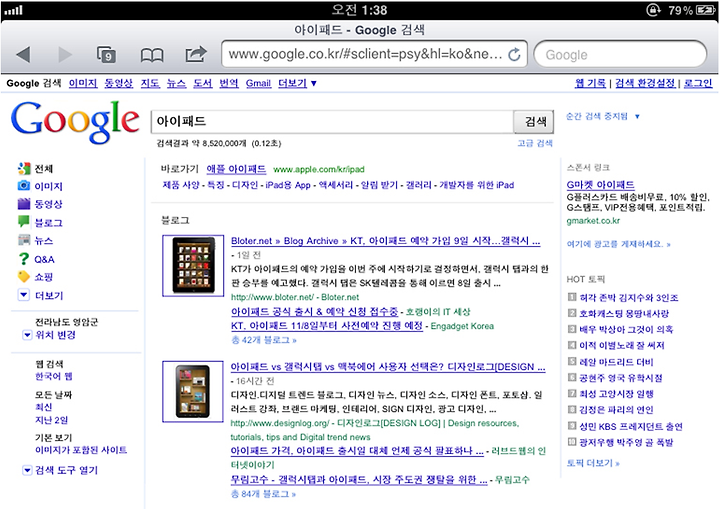This screenshot has height=509, width=720.
Task: Open Gmail in the top navigation bar
Action: (x=259, y=83)
